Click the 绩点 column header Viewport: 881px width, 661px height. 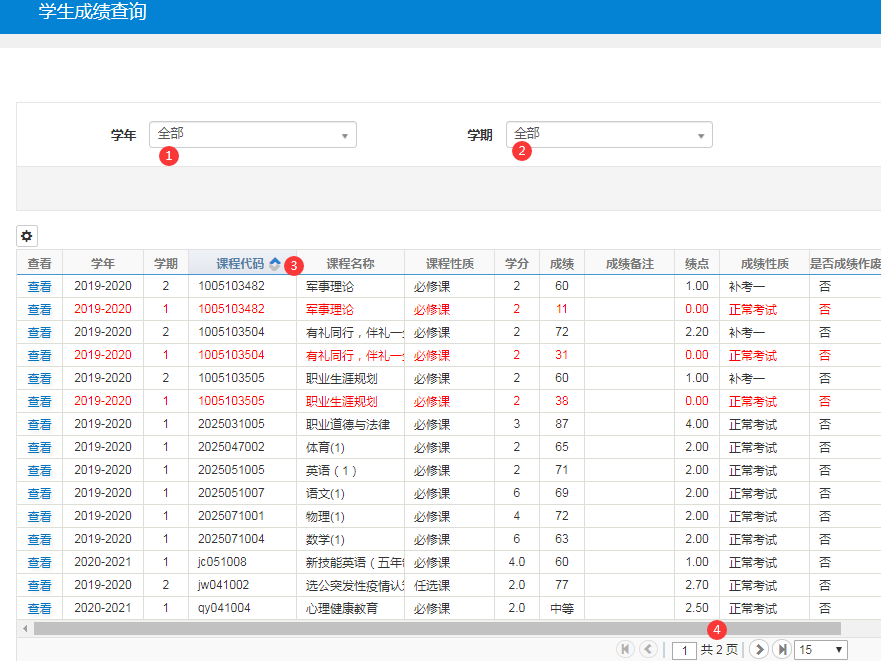click(697, 264)
